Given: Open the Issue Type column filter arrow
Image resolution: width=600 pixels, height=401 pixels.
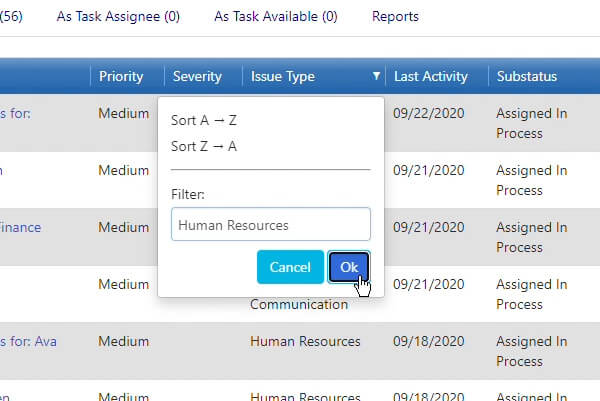Looking at the screenshot, I should pos(376,76).
